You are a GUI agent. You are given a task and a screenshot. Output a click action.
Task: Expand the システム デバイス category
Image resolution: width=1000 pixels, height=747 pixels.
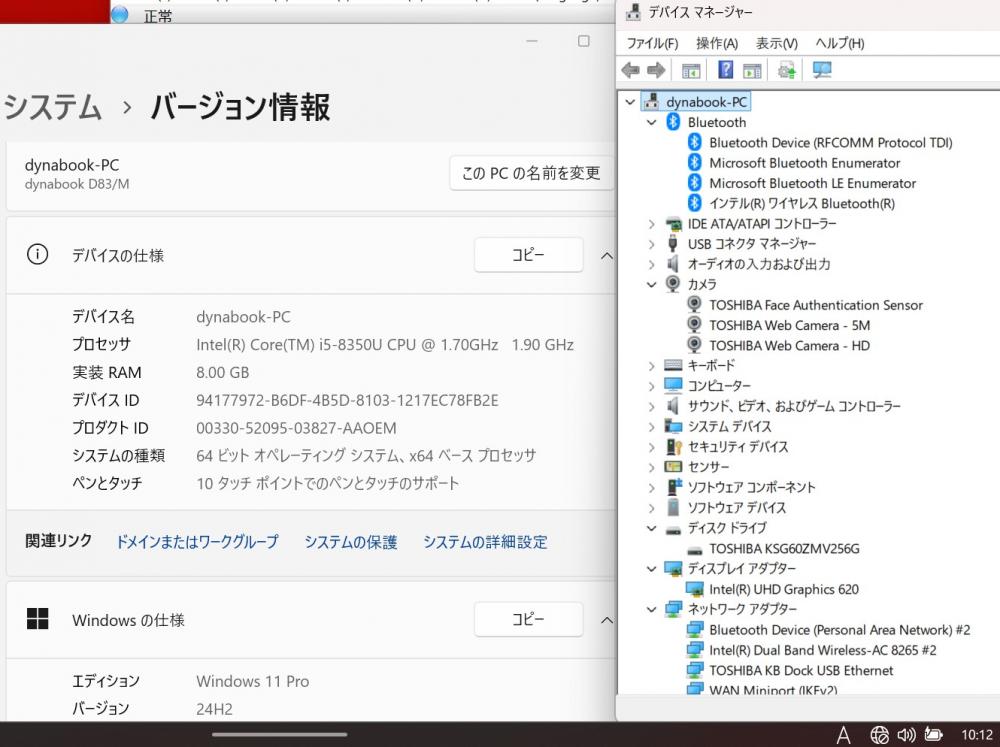[x=651, y=427]
